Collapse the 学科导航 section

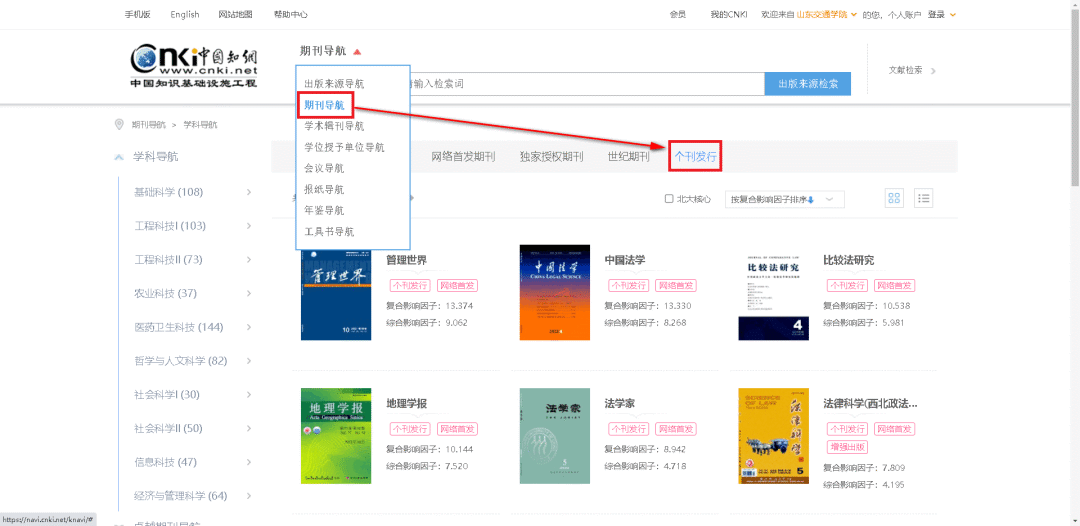pos(119,157)
